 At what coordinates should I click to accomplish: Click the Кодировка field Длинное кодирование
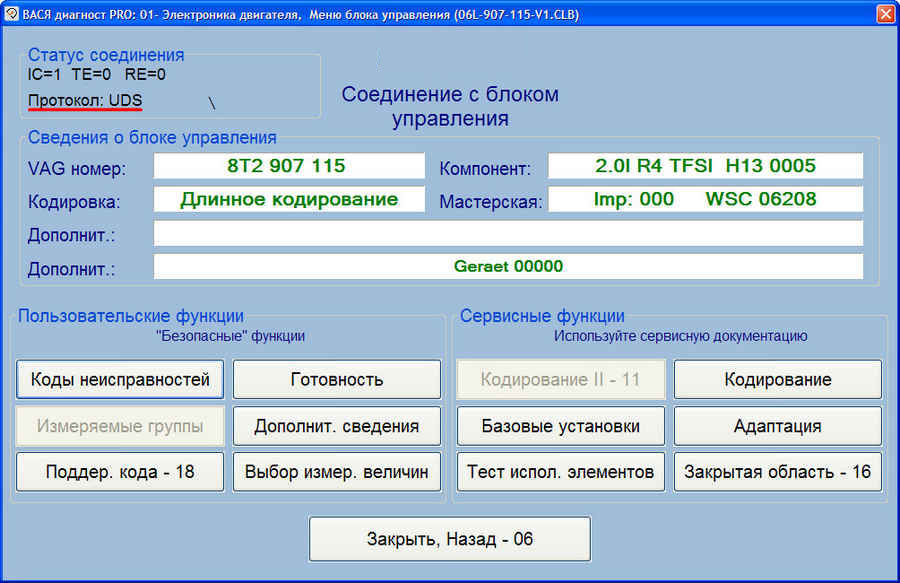click(289, 199)
